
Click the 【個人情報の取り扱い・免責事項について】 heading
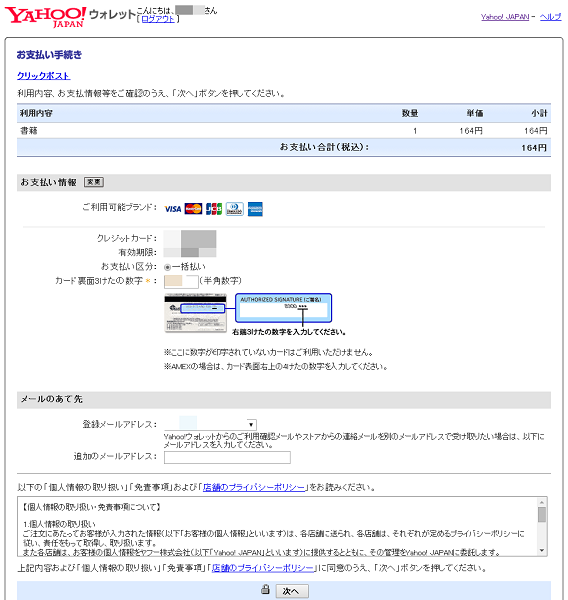[91, 507]
